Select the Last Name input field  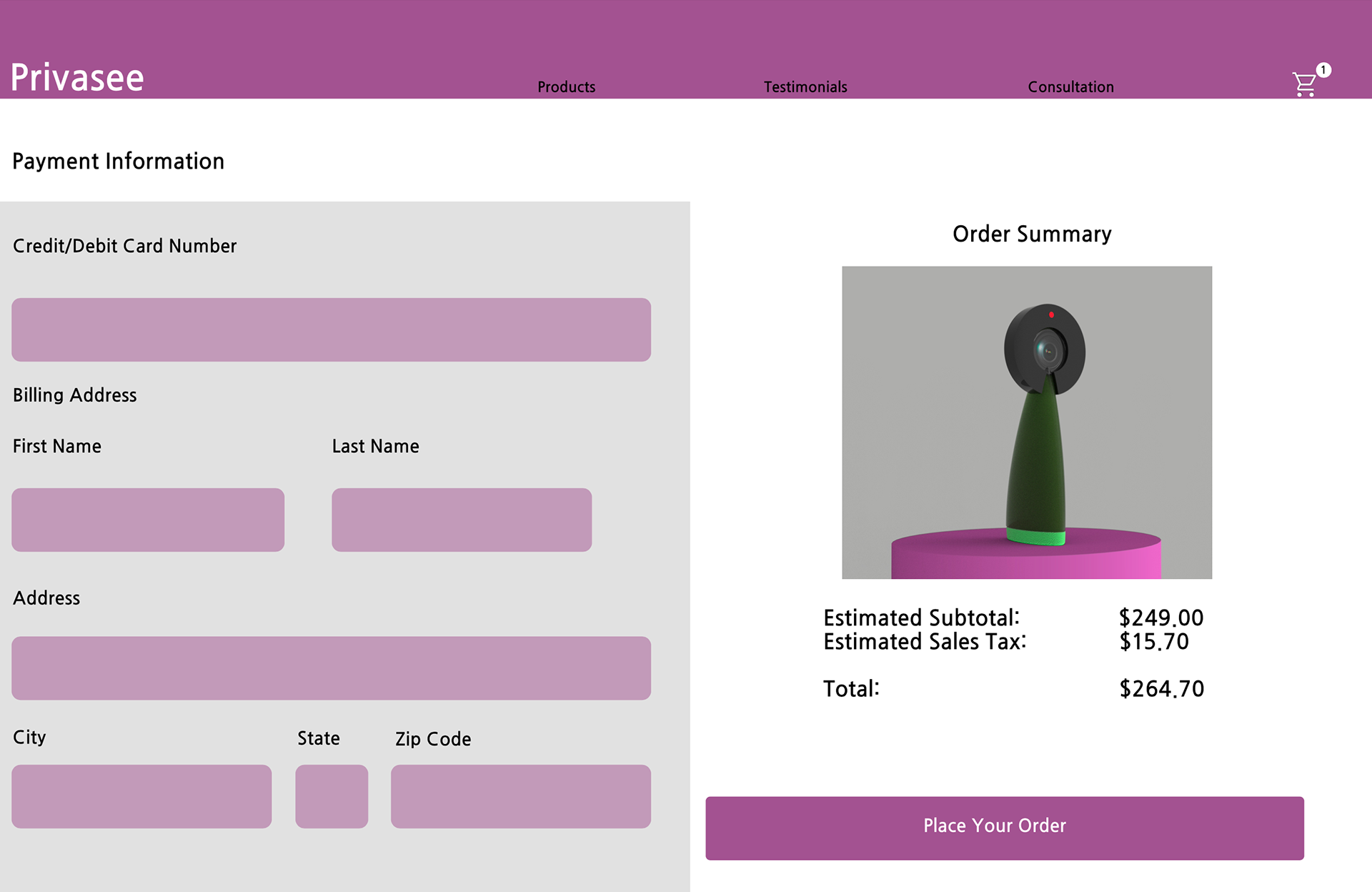[462, 520]
